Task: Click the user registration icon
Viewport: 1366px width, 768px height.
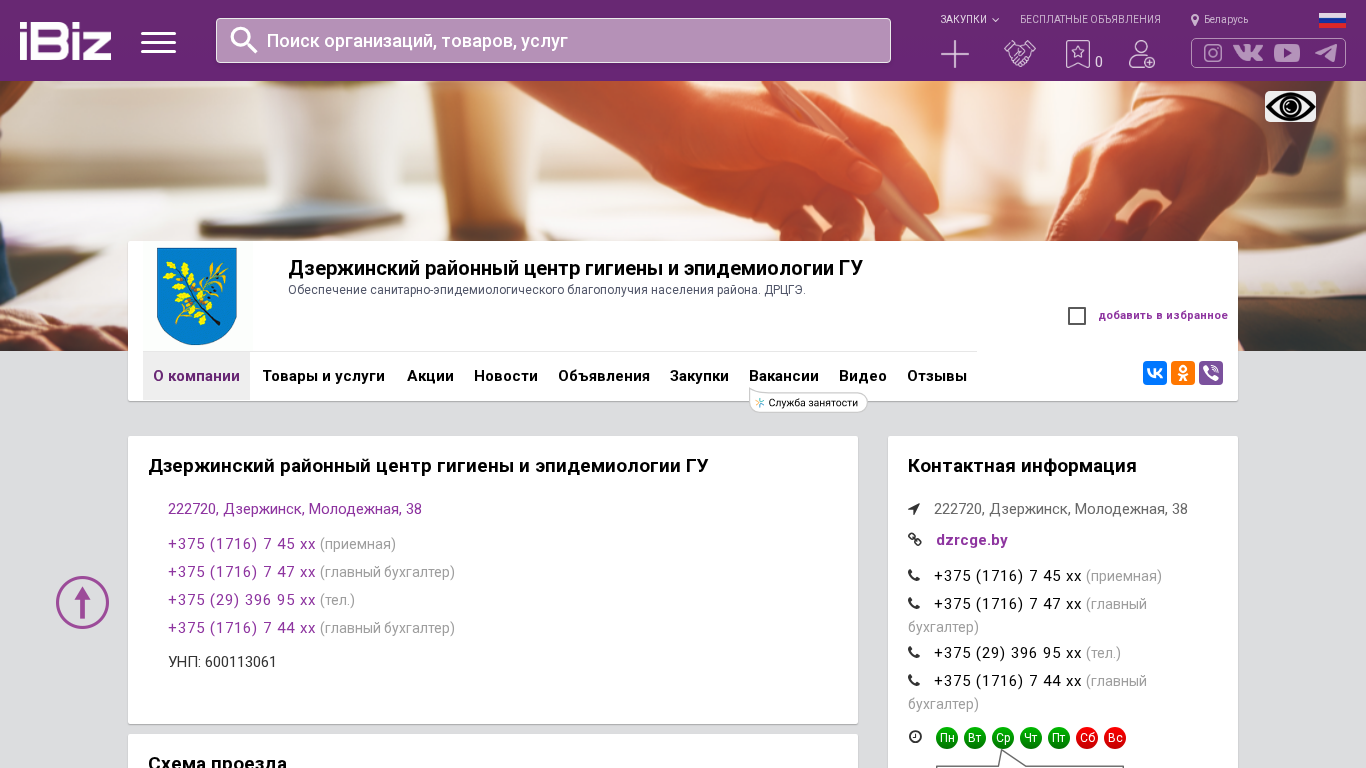Action: [1142, 54]
